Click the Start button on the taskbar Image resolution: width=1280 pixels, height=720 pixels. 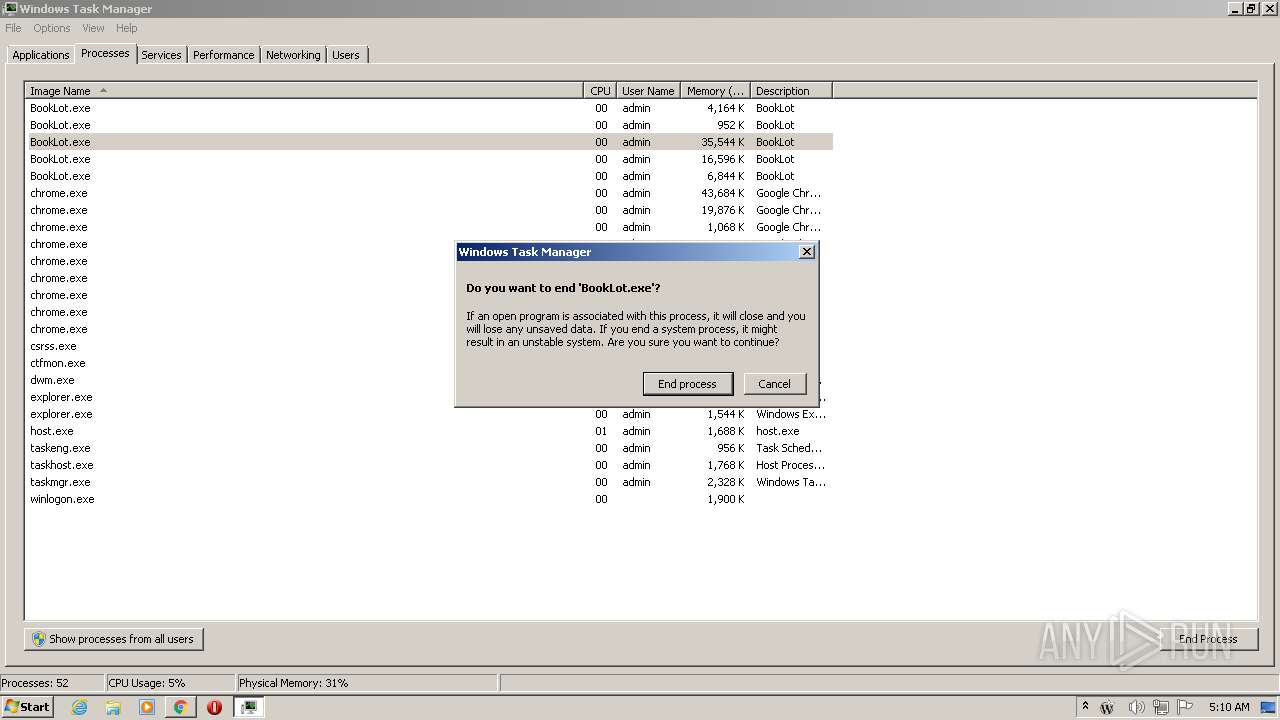coord(27,707)
